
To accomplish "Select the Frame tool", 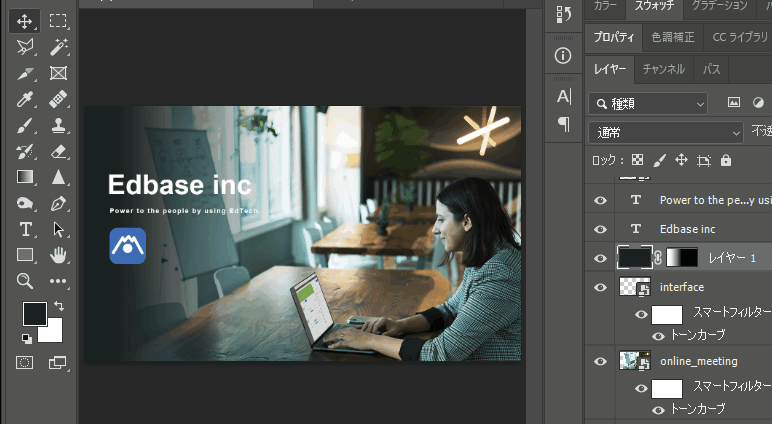I will click(58, 73).
